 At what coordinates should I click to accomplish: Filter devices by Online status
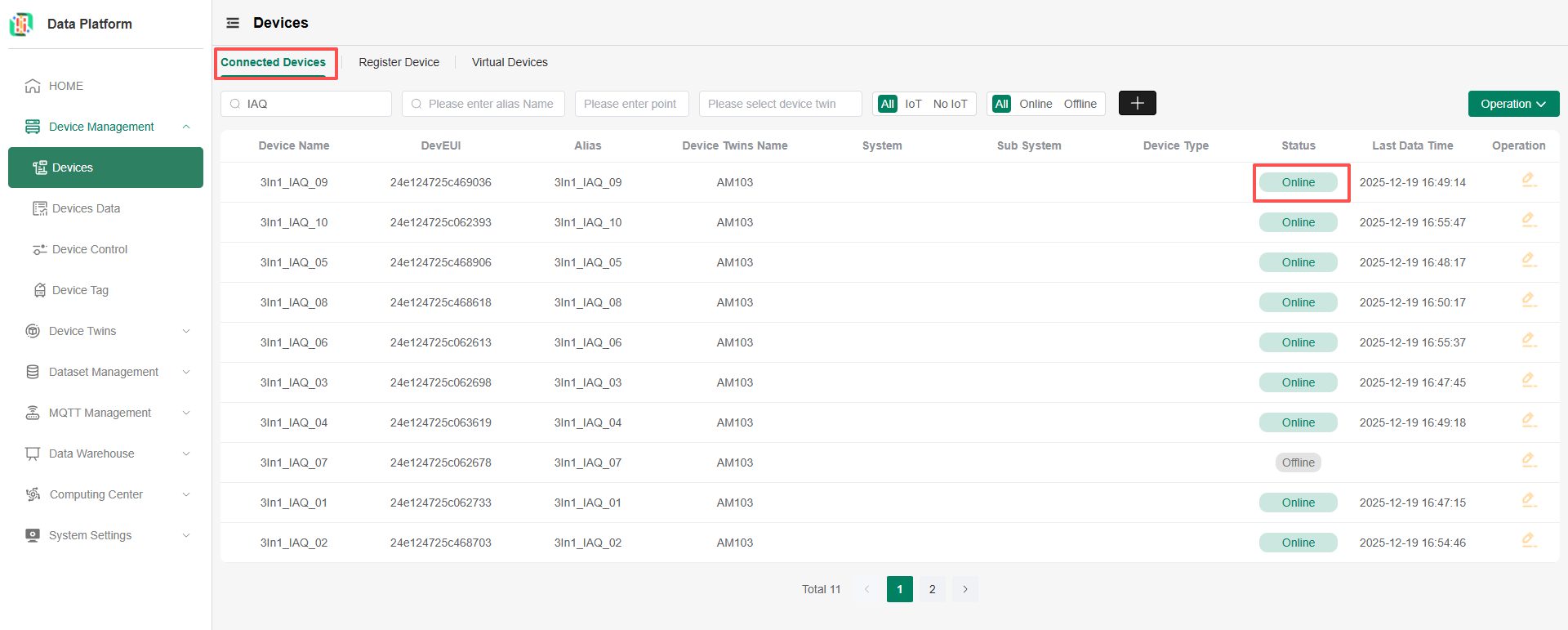point(1036,104)
